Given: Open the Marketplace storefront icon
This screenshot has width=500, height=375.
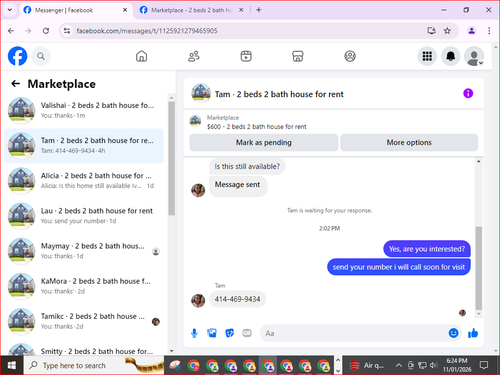Looking at the screenshot, I should (298, 56).
